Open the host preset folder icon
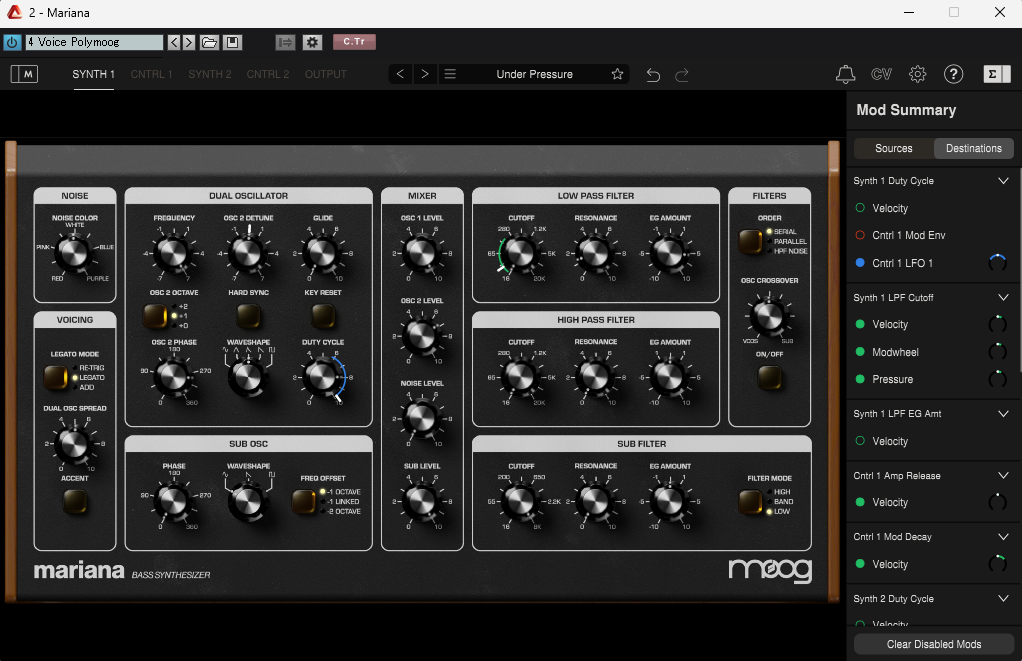 click(209, 42)
